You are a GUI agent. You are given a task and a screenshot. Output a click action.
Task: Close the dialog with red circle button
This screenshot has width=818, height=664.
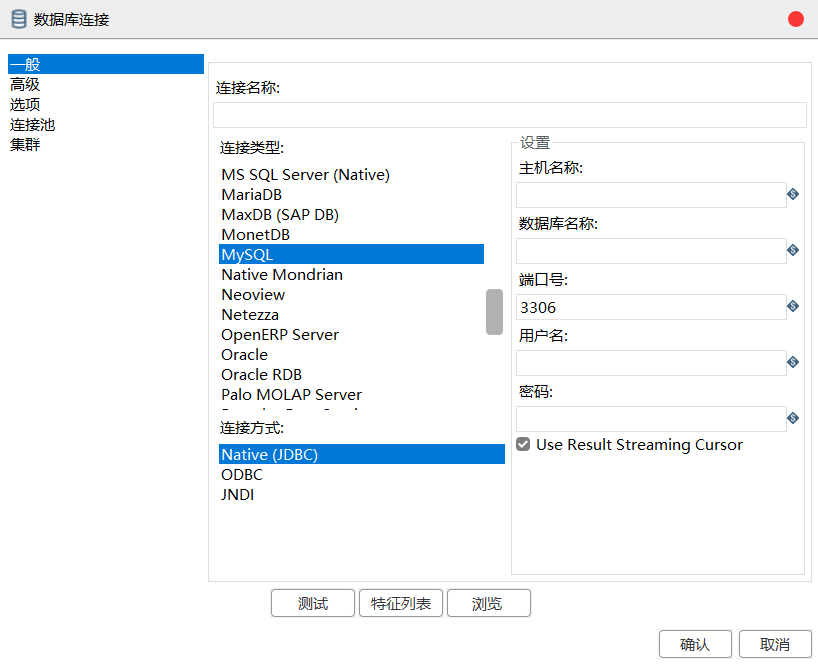pyautogui.click(x=796, y=19)
